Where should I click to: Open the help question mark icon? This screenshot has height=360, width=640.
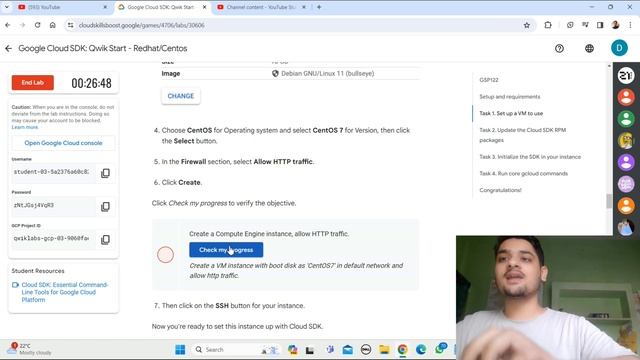click(x=559, y=48)
